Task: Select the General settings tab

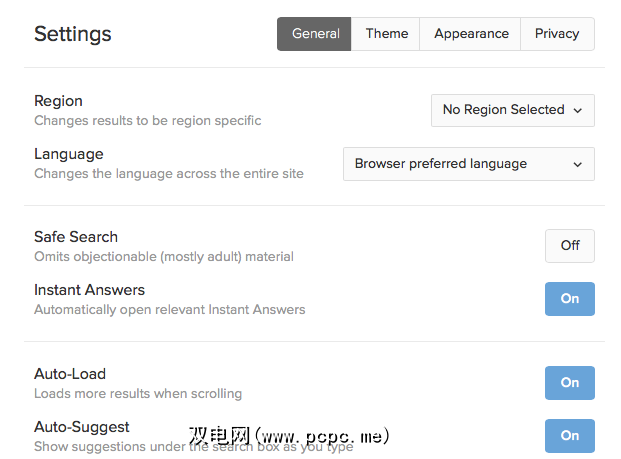Action: click(x=315, y=34)
